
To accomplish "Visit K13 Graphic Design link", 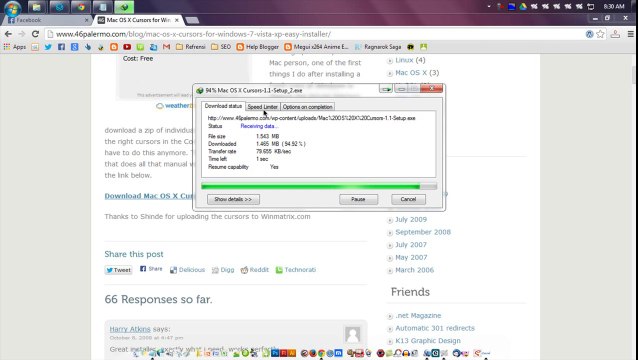I will pos(428,340).
